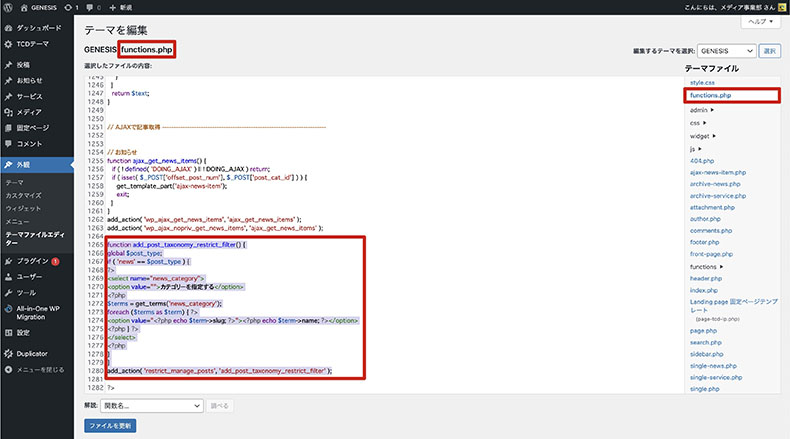This screenshot has height=439, width=790.
Task: Click the ファイルを更新 update button
Action: click(x=110, y=426)
